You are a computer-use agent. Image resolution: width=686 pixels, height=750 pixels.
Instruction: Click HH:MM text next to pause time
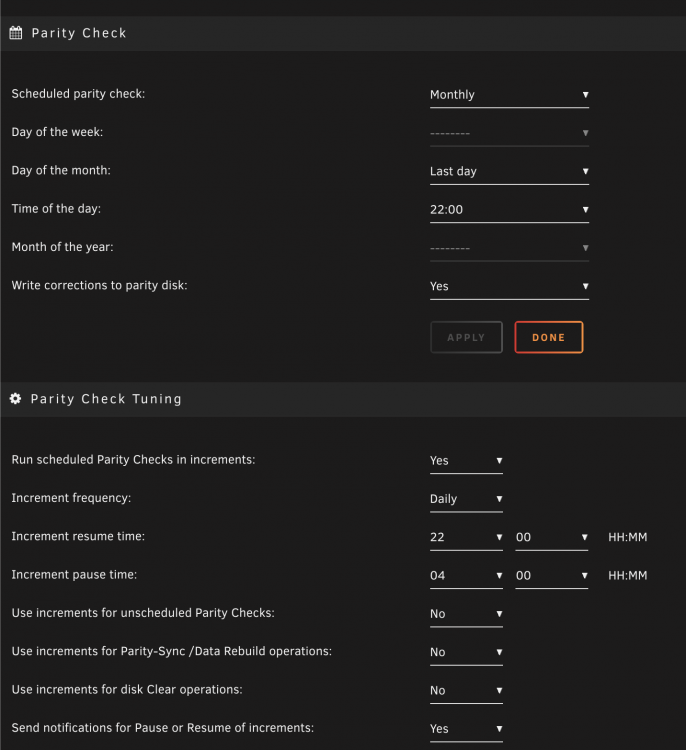coord(628,575)
